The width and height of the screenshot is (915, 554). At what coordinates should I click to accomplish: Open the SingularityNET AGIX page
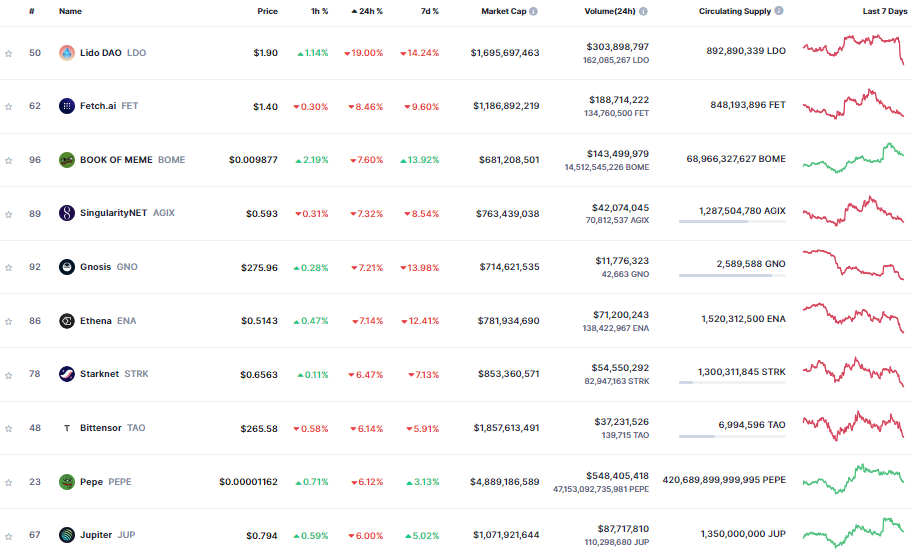click(127, 213)
